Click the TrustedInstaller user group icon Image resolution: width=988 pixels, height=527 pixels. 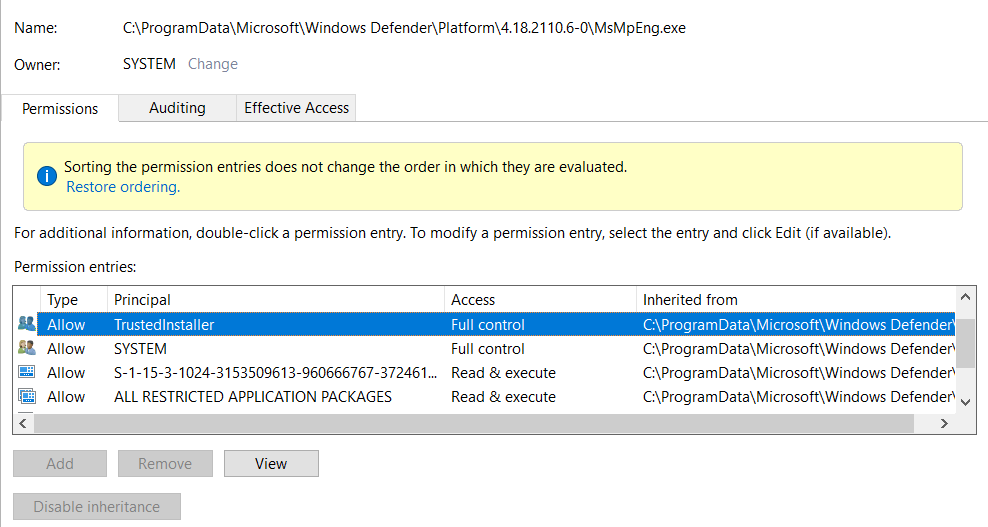pyautogui.click(x=26, y=324)
